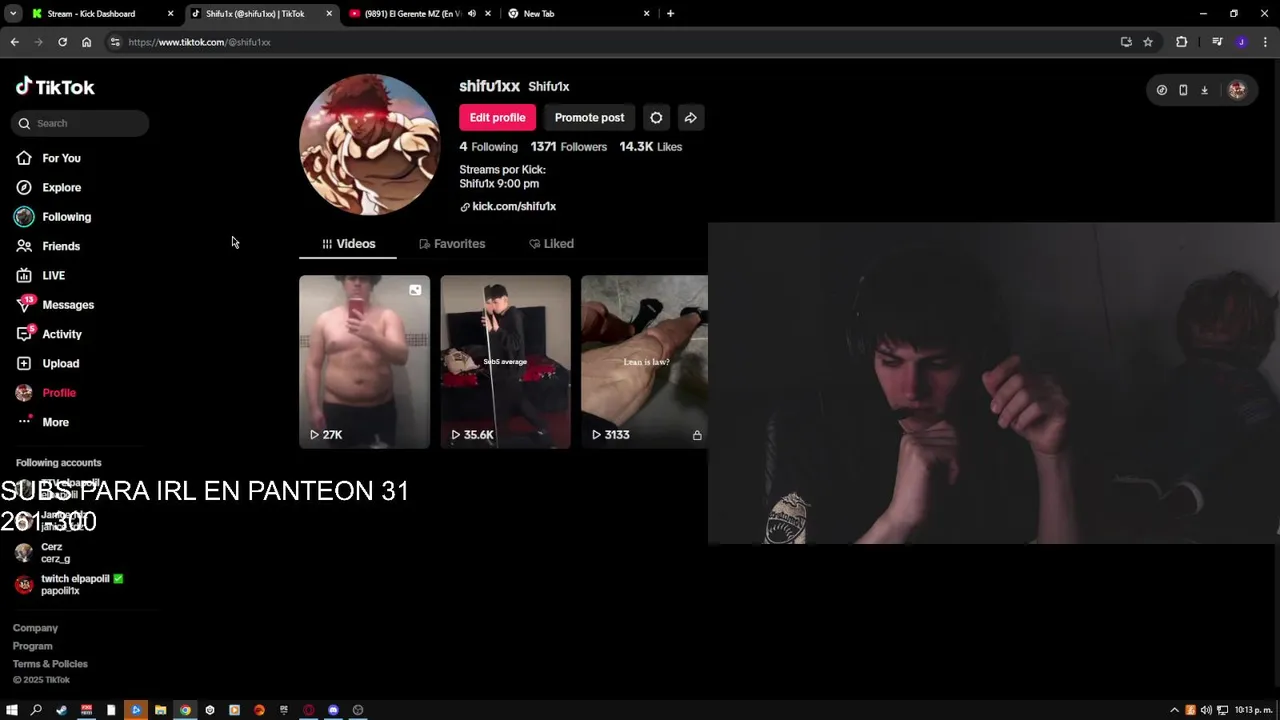Open Chrome profile J avatar
1280x720 pixels.
click(x=1241, y=42)
